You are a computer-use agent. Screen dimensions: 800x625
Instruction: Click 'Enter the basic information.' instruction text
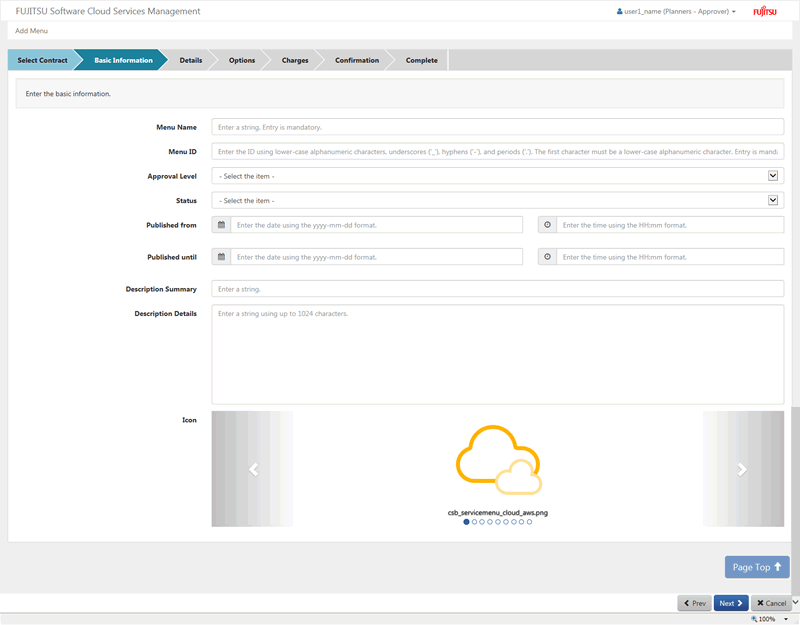click(x=68, y=94)
